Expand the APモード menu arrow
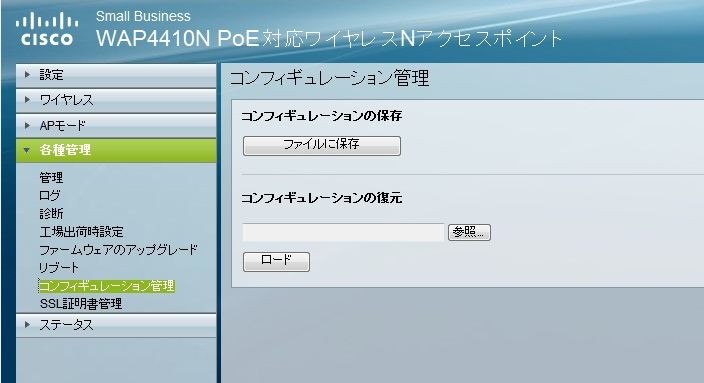Image resolution: width=704 pixels, height=383 pixels. click(27, 125)
